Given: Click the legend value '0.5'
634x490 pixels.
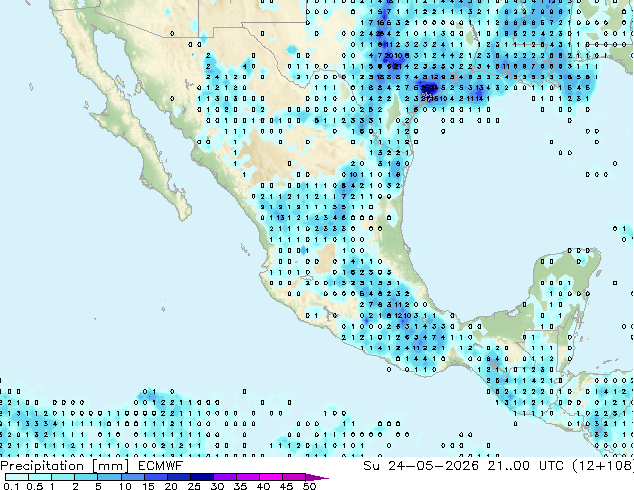Looking at the screenshot, I should [35, 486].
